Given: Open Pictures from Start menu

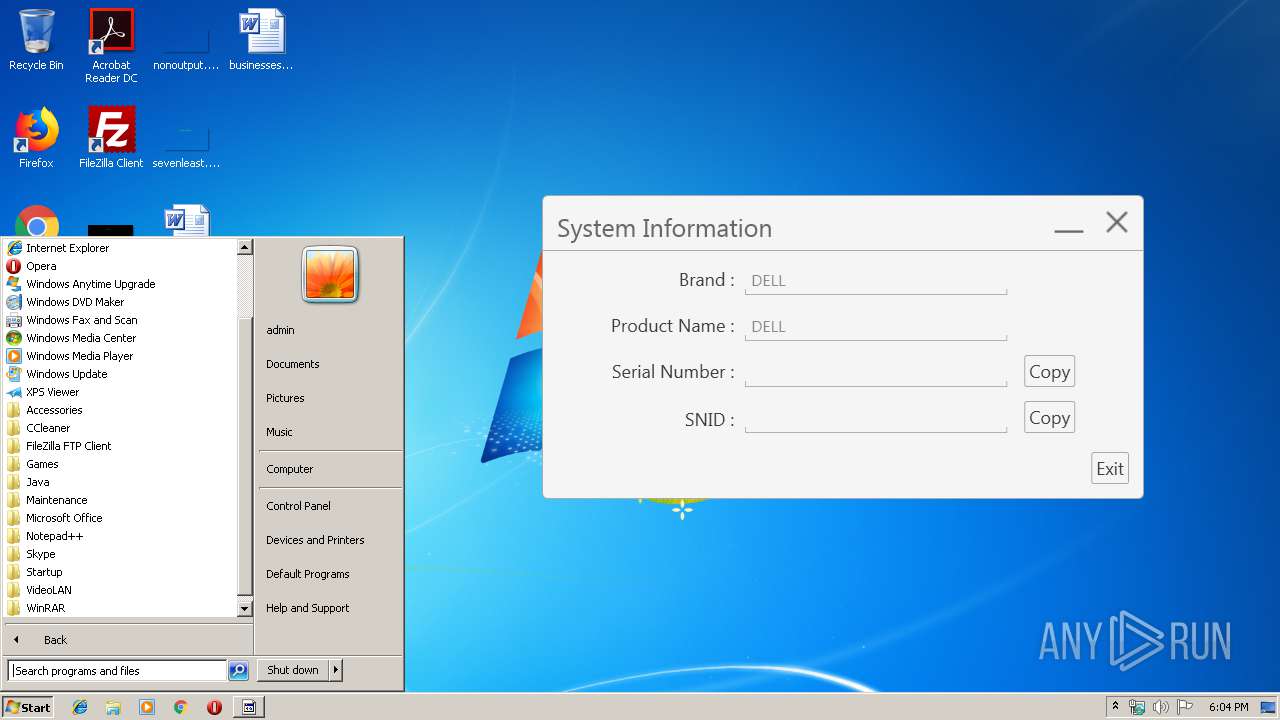Looking at the screenshot, I should click(x=285, y=398).
